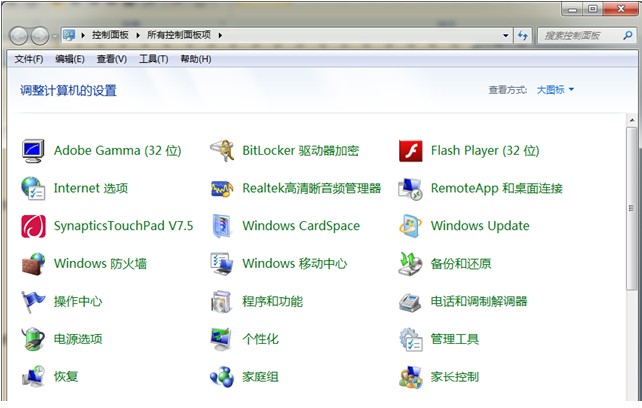Open the red Flash Player icon
Image resolution: width=642 pixels, height=408 pixels.
pos(411,151)
